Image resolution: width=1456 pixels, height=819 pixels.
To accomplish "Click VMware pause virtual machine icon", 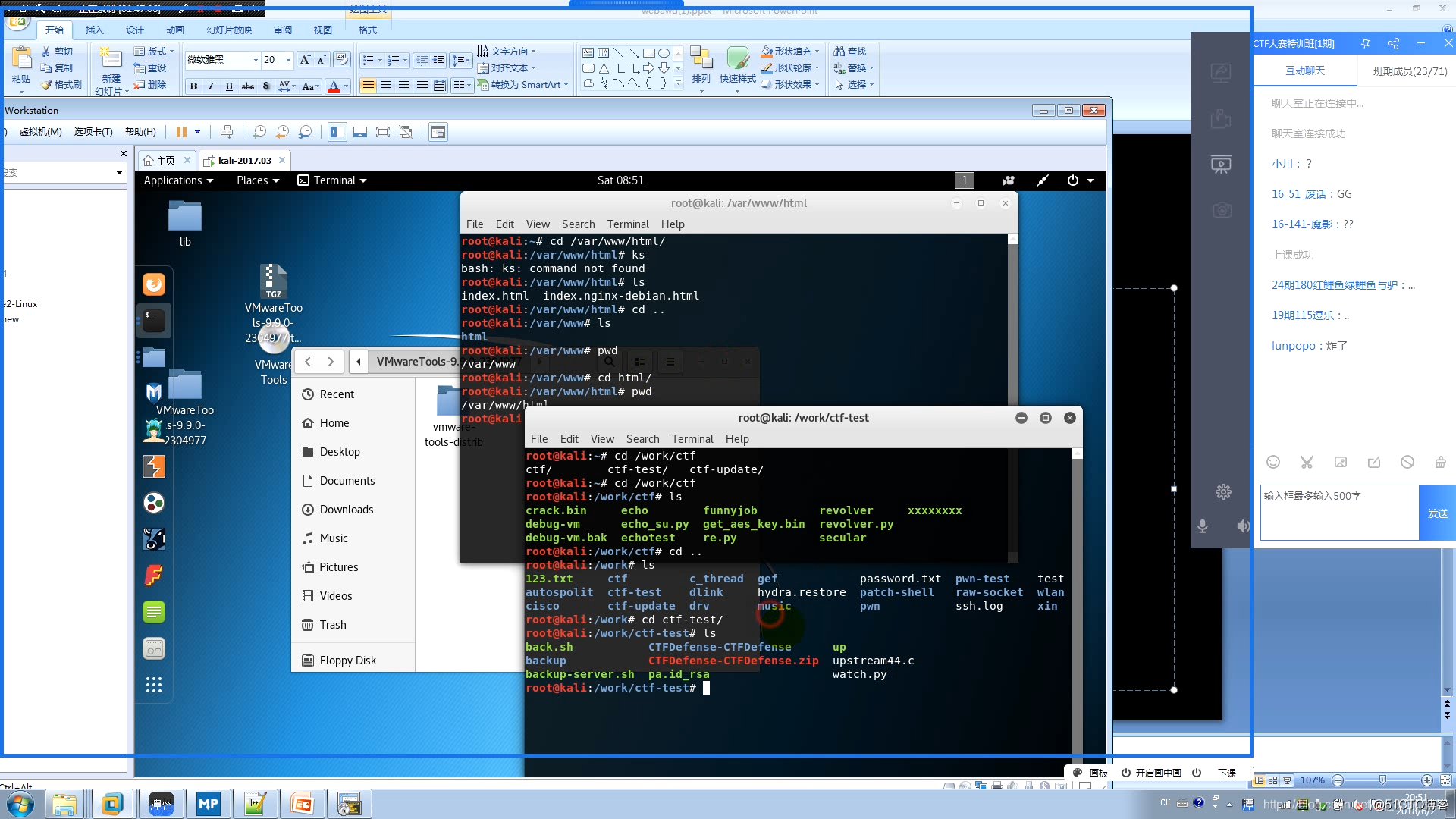I will click(x=181, y=132).
